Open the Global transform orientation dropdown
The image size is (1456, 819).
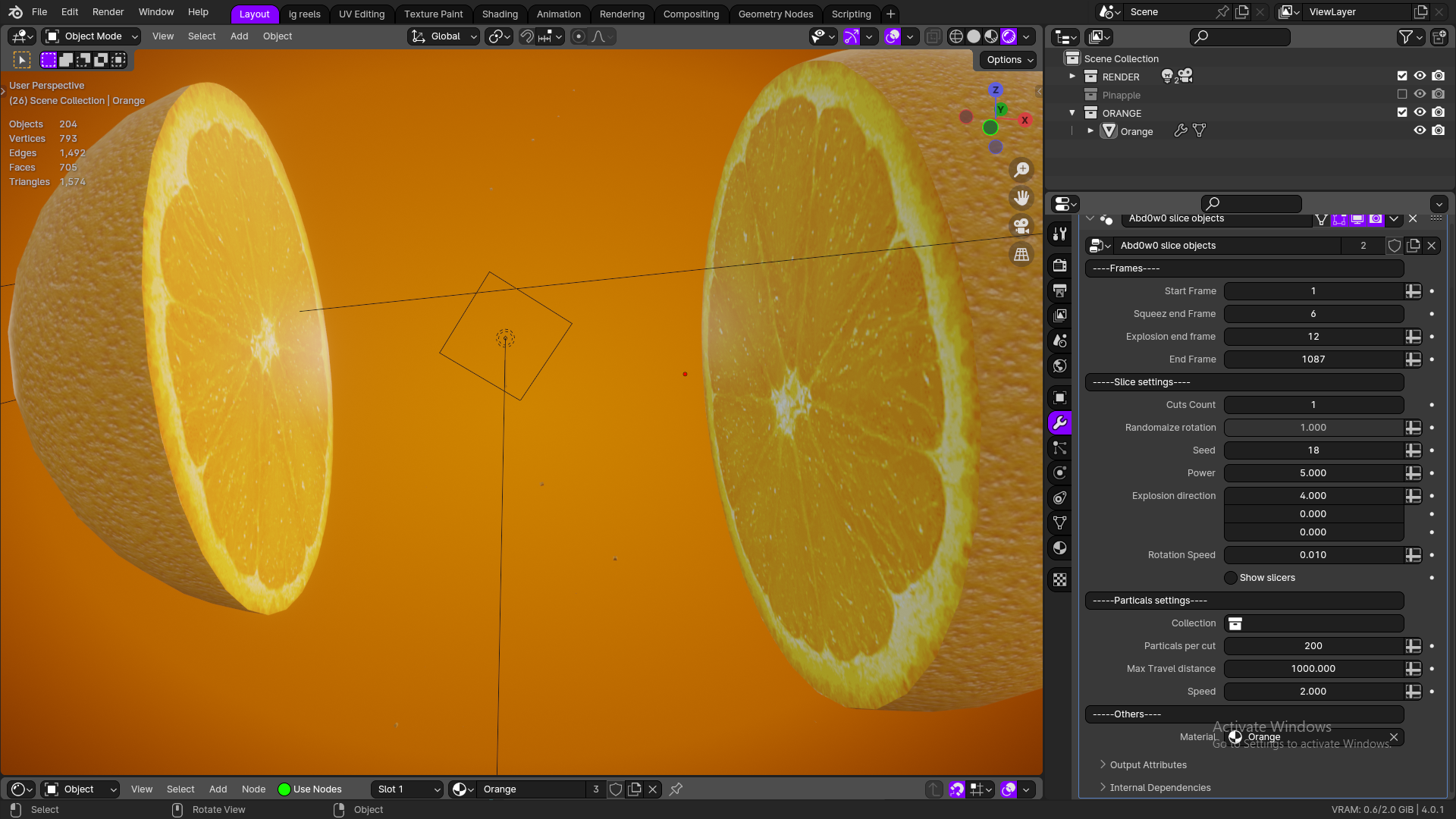click(443, 36)
